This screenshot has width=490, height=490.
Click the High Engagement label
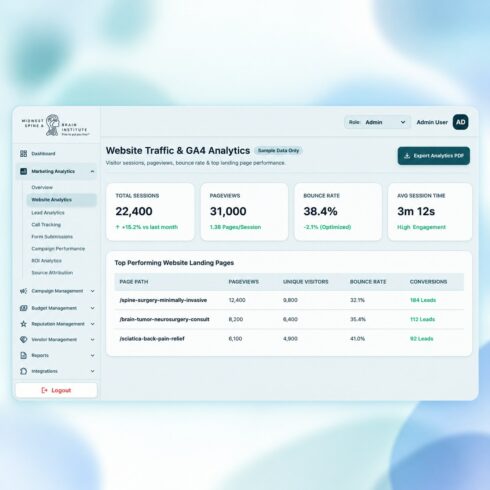421,227
